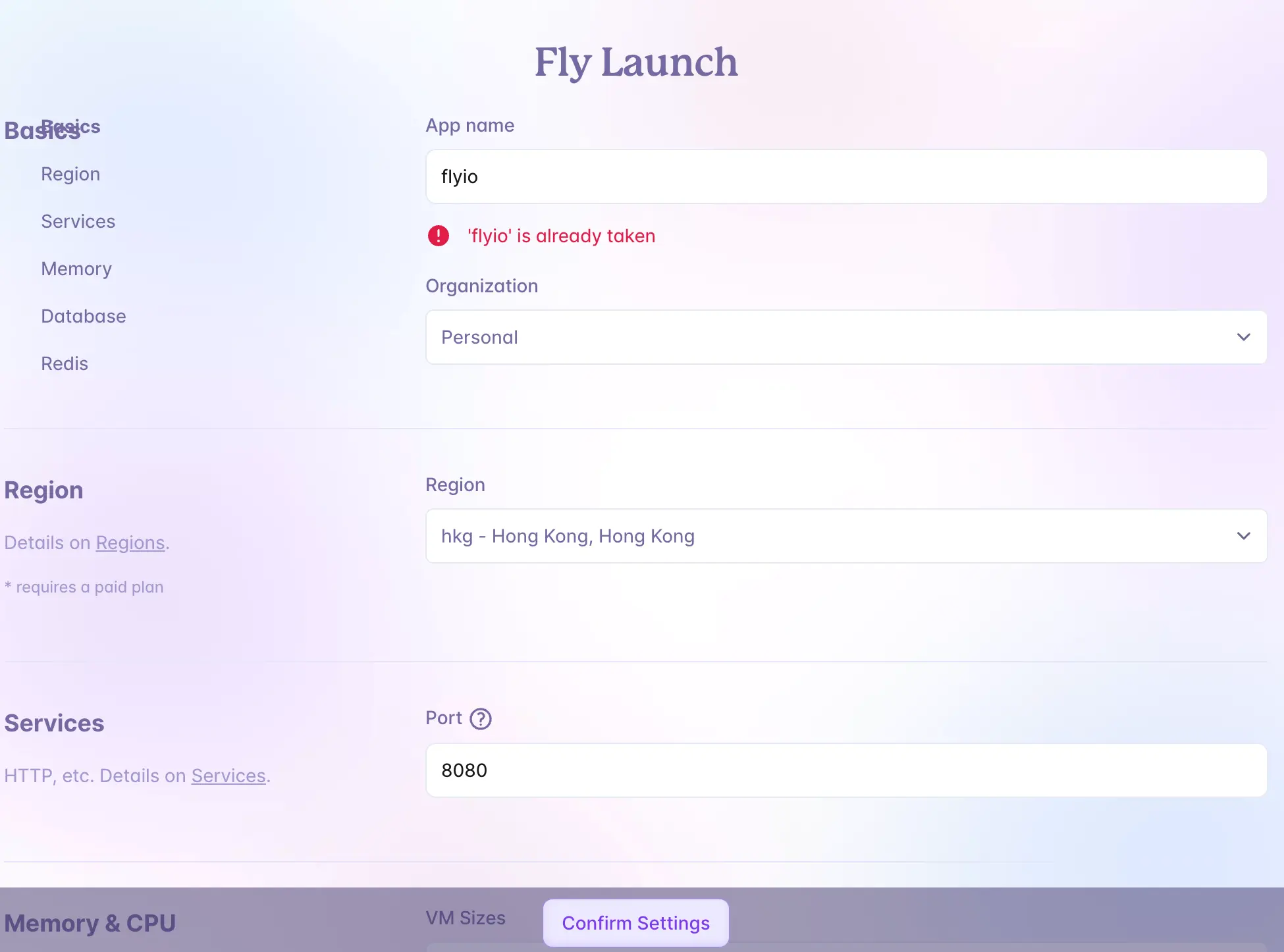Viewport: 1284px width, 952px height.
Task: Open the Regions details link
Action: (130, 543)
